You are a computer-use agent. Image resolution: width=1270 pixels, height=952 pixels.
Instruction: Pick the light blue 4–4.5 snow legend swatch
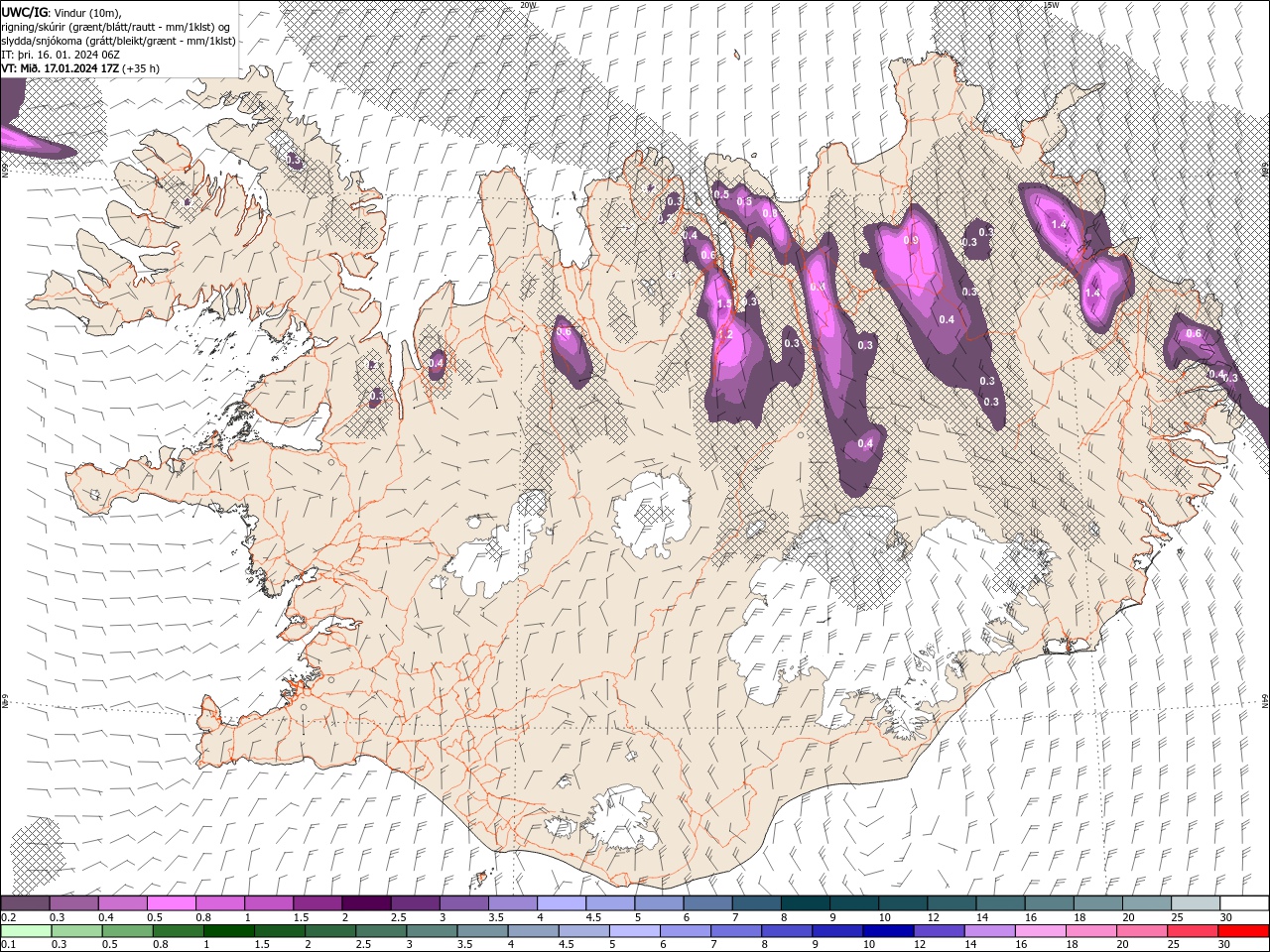click(x=562, y=903)
